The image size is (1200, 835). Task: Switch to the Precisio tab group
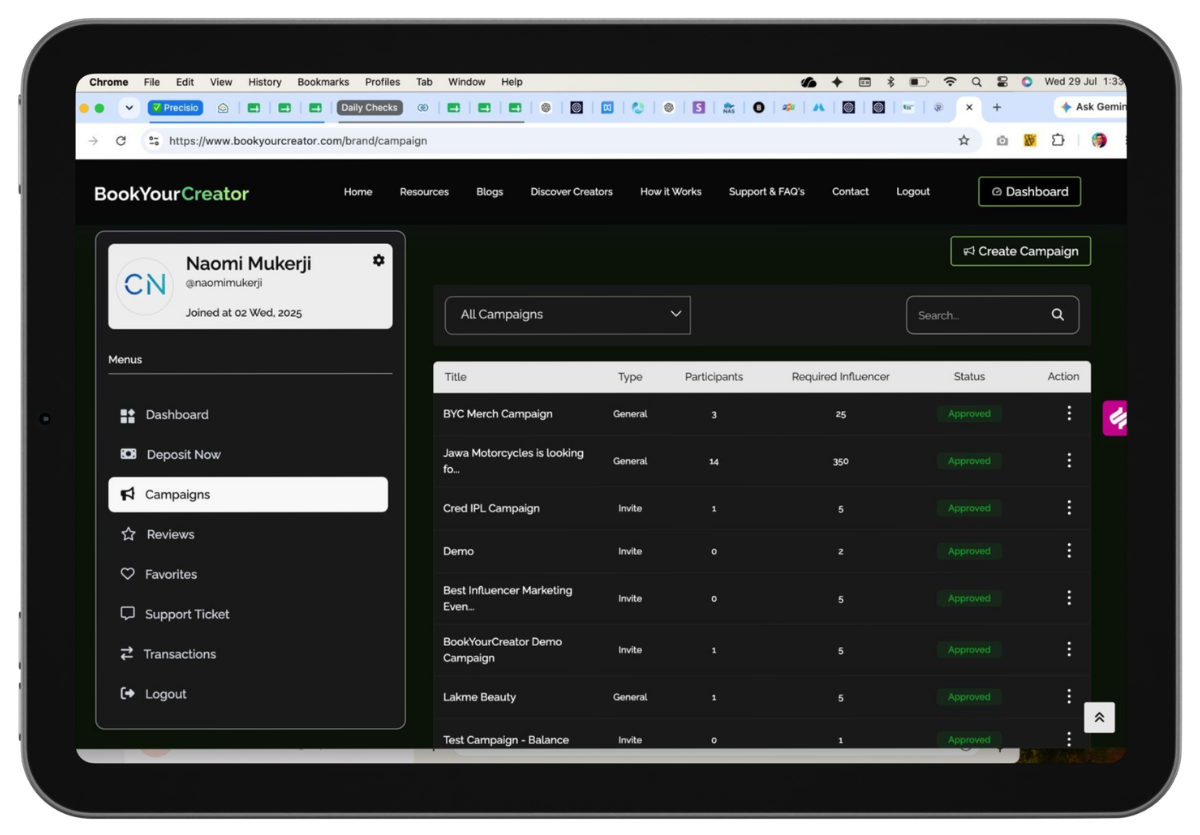tap(175, 108)
